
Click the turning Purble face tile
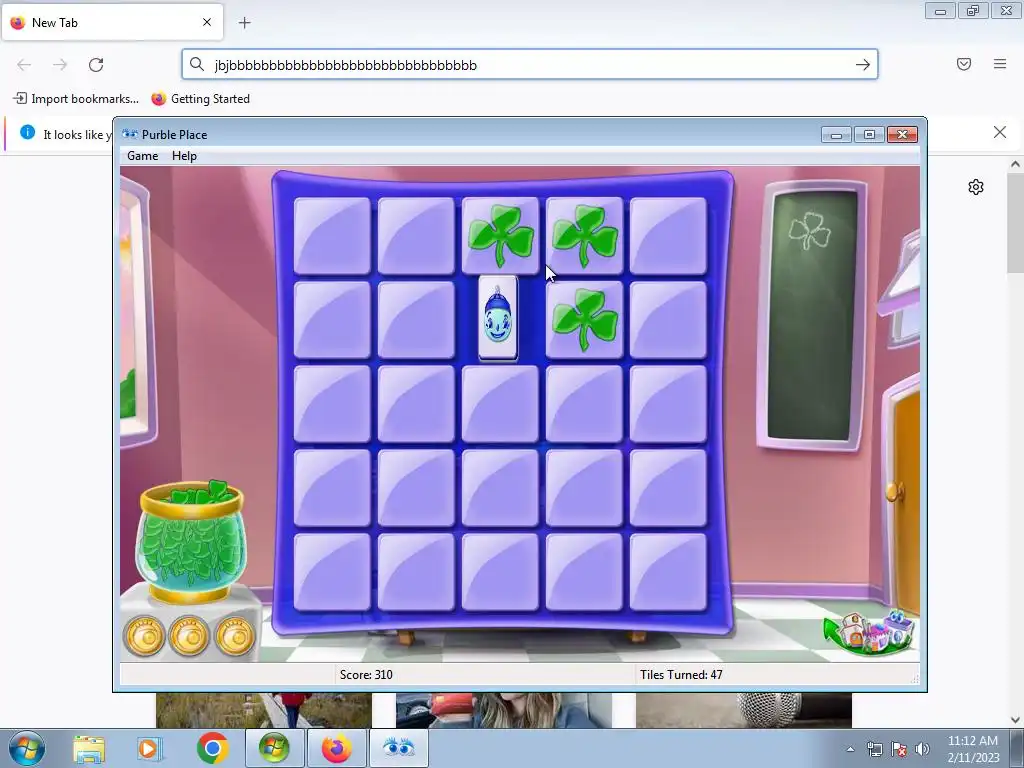coord(498,319)
